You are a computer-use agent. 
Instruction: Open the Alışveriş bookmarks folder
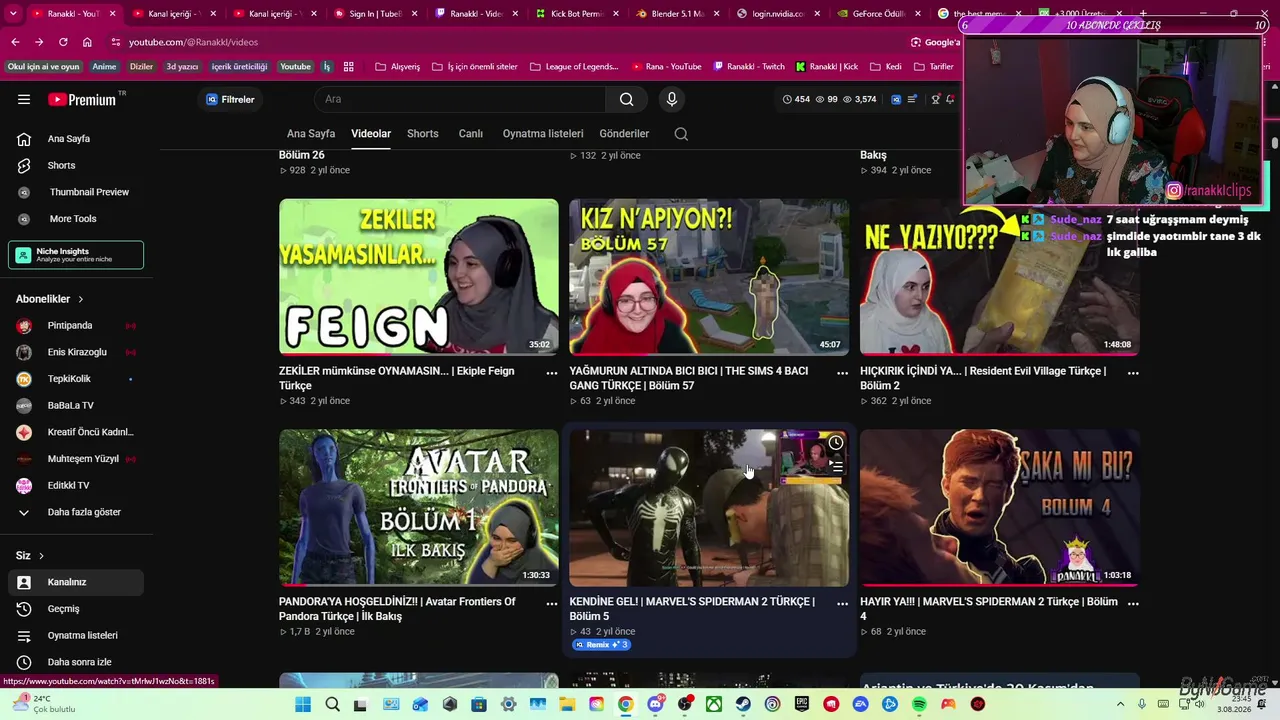[398, 66]
